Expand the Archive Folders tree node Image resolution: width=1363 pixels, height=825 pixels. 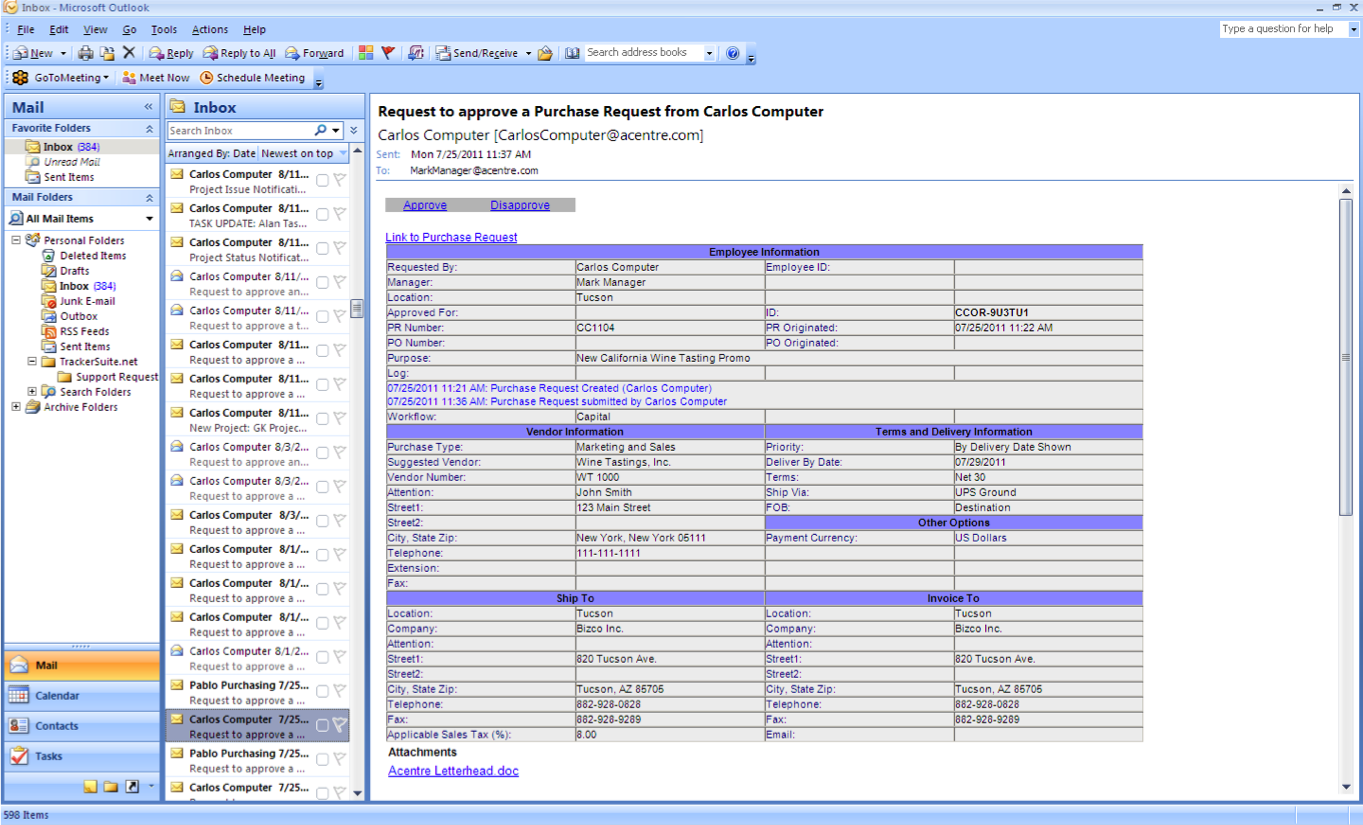[x=16, y=407]
